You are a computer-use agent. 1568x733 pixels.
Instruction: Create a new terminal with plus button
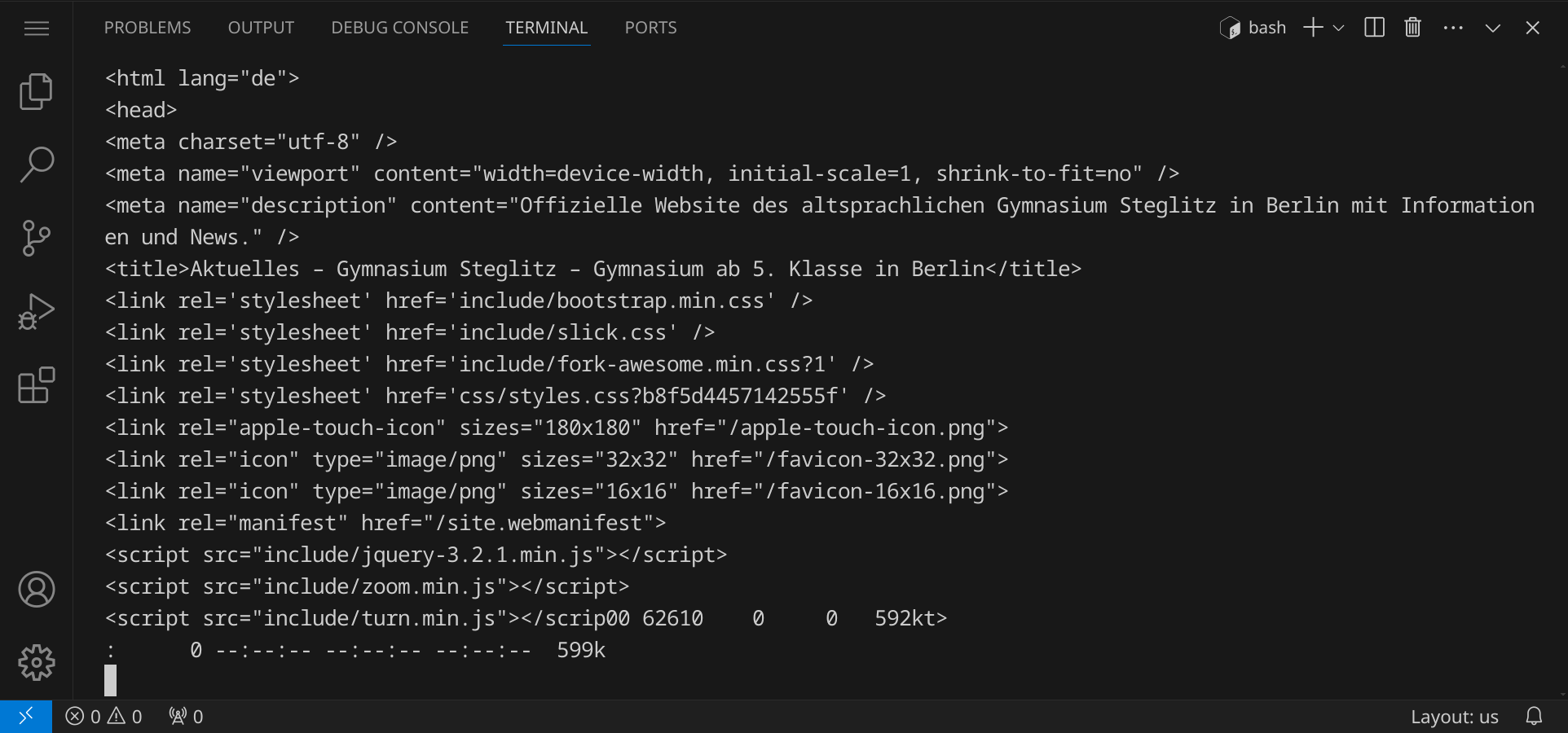[1313, 28]
